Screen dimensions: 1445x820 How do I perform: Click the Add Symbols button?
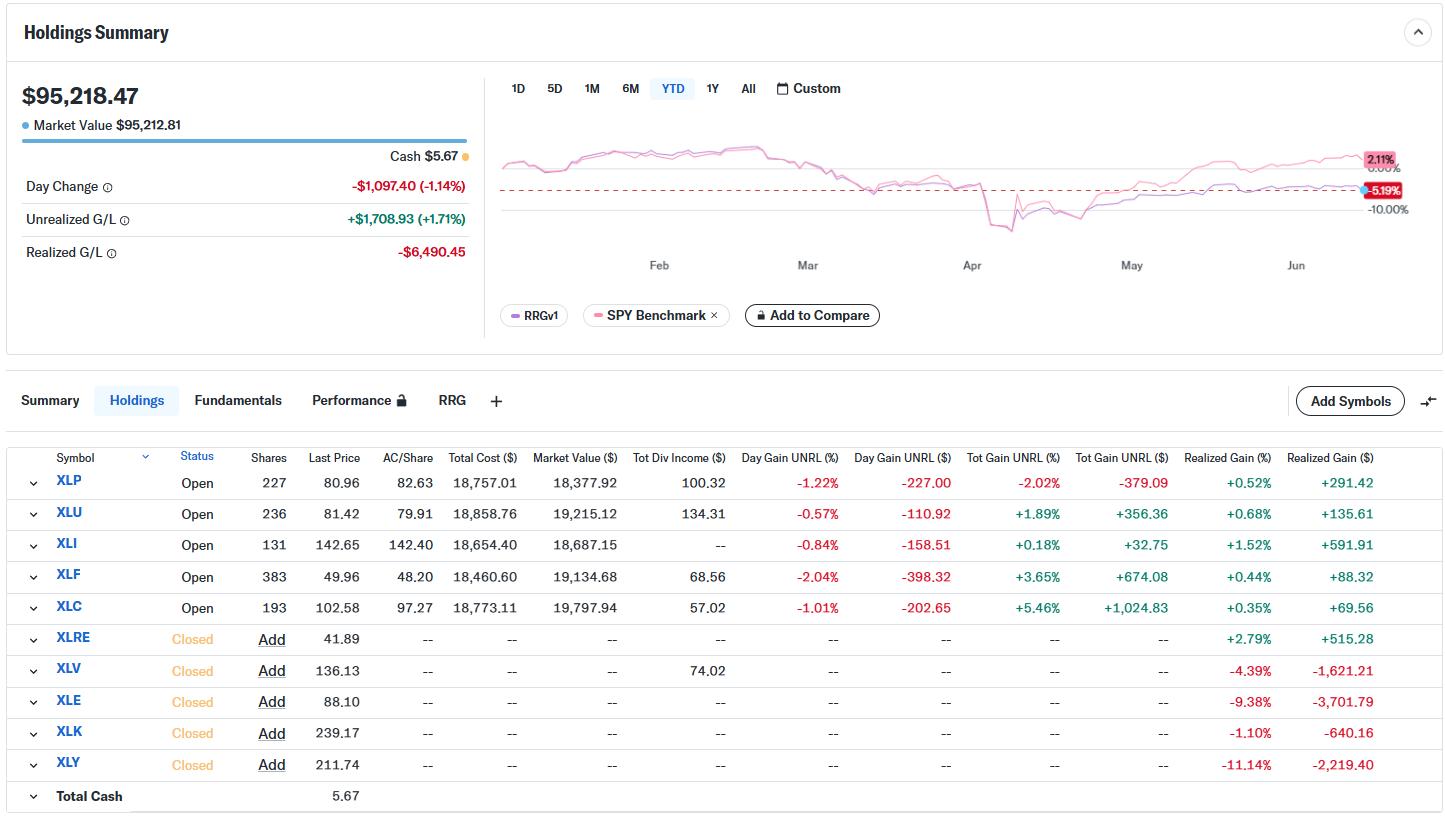pos(1350,401)
